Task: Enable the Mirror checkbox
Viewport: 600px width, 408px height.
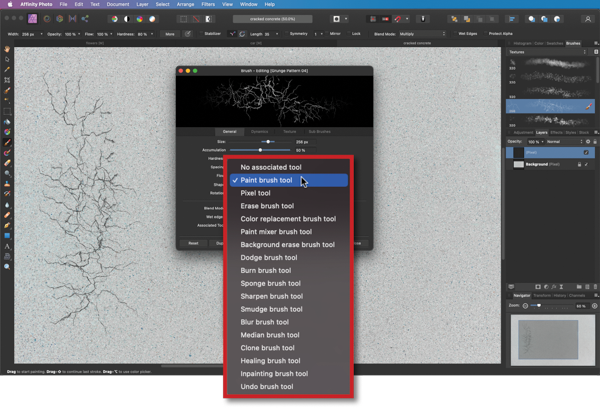Action: click(x=326, y=34)
